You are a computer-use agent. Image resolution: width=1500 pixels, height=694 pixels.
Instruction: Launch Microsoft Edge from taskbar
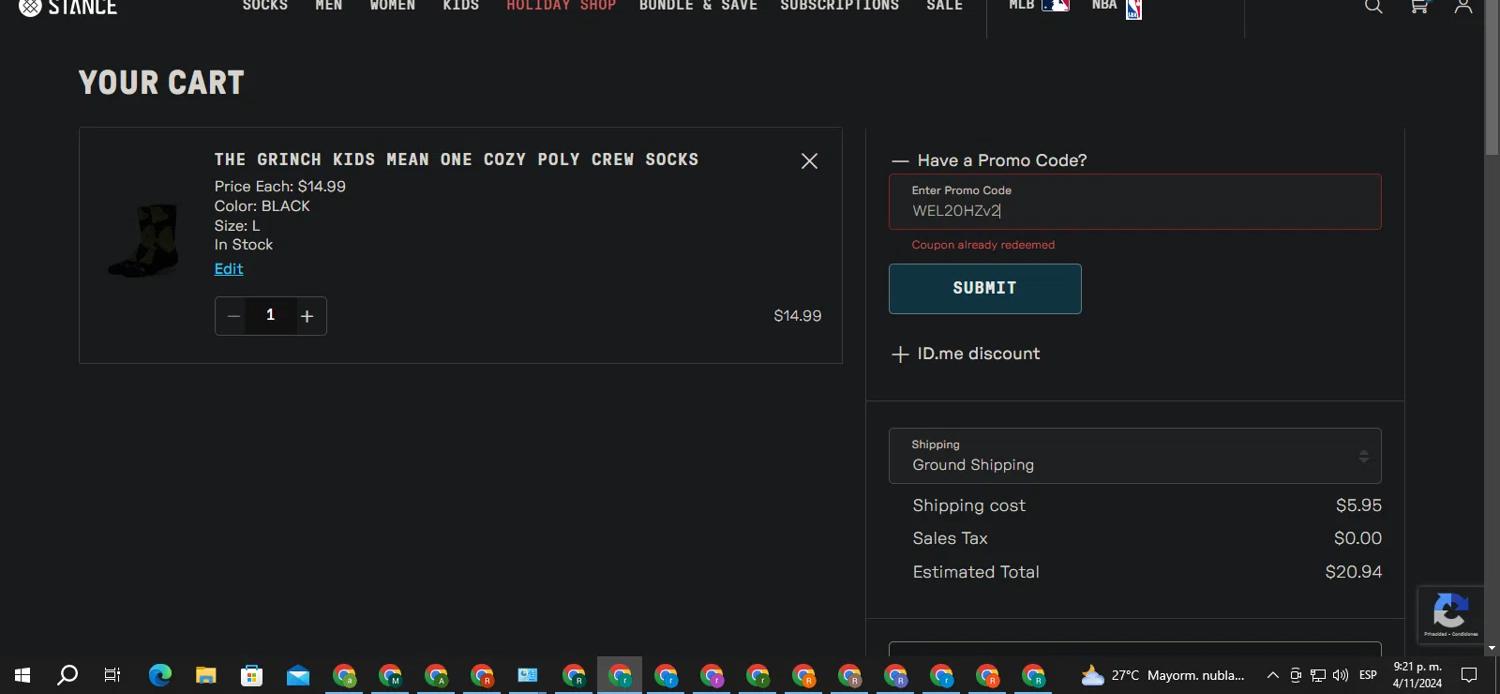click(160, 675)
